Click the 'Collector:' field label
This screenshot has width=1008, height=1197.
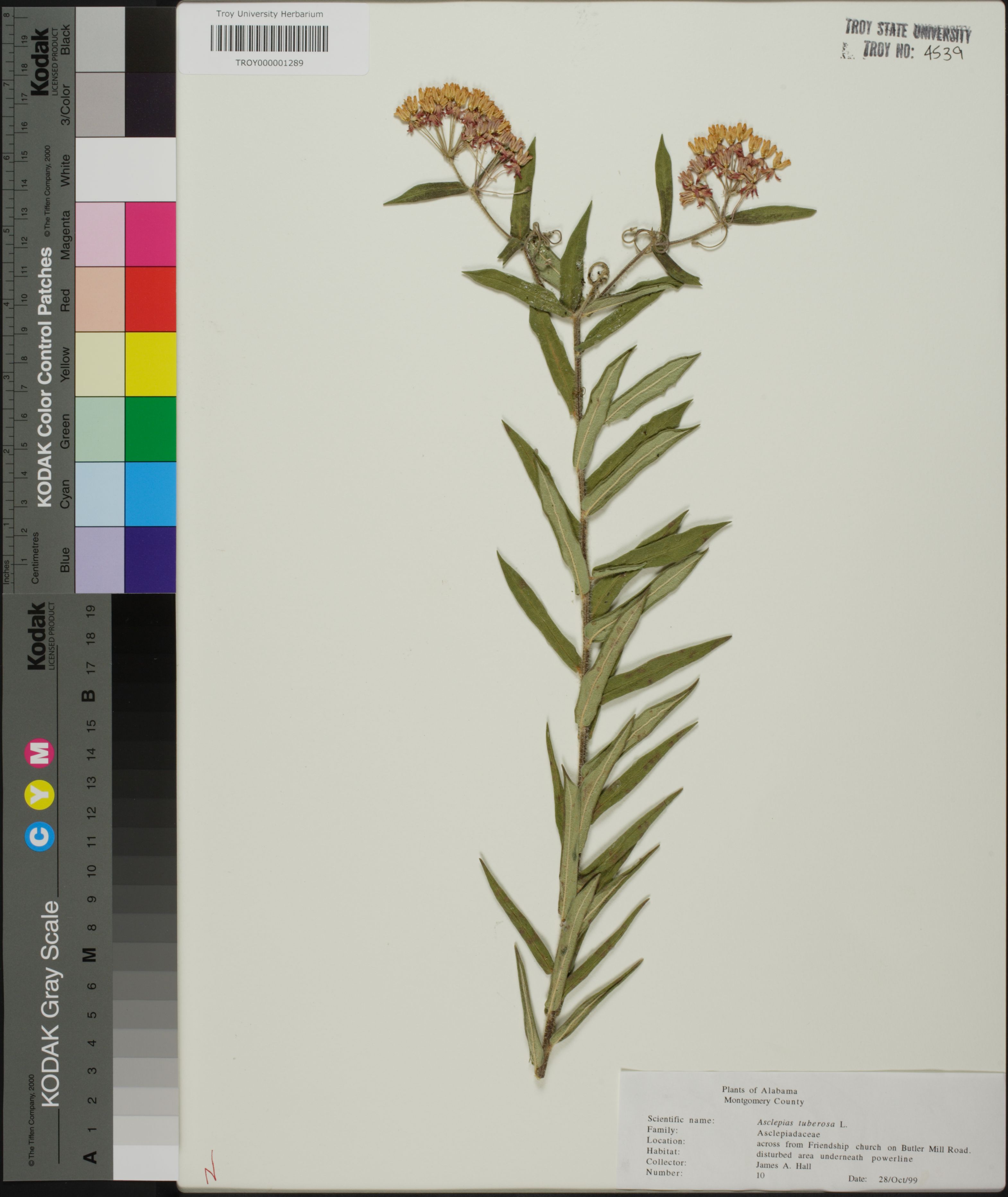666,1162
